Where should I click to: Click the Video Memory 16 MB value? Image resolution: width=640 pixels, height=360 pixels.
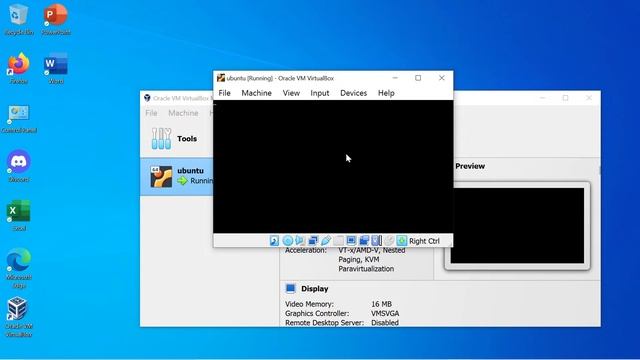pyautogui.click(x=381, y=304)
